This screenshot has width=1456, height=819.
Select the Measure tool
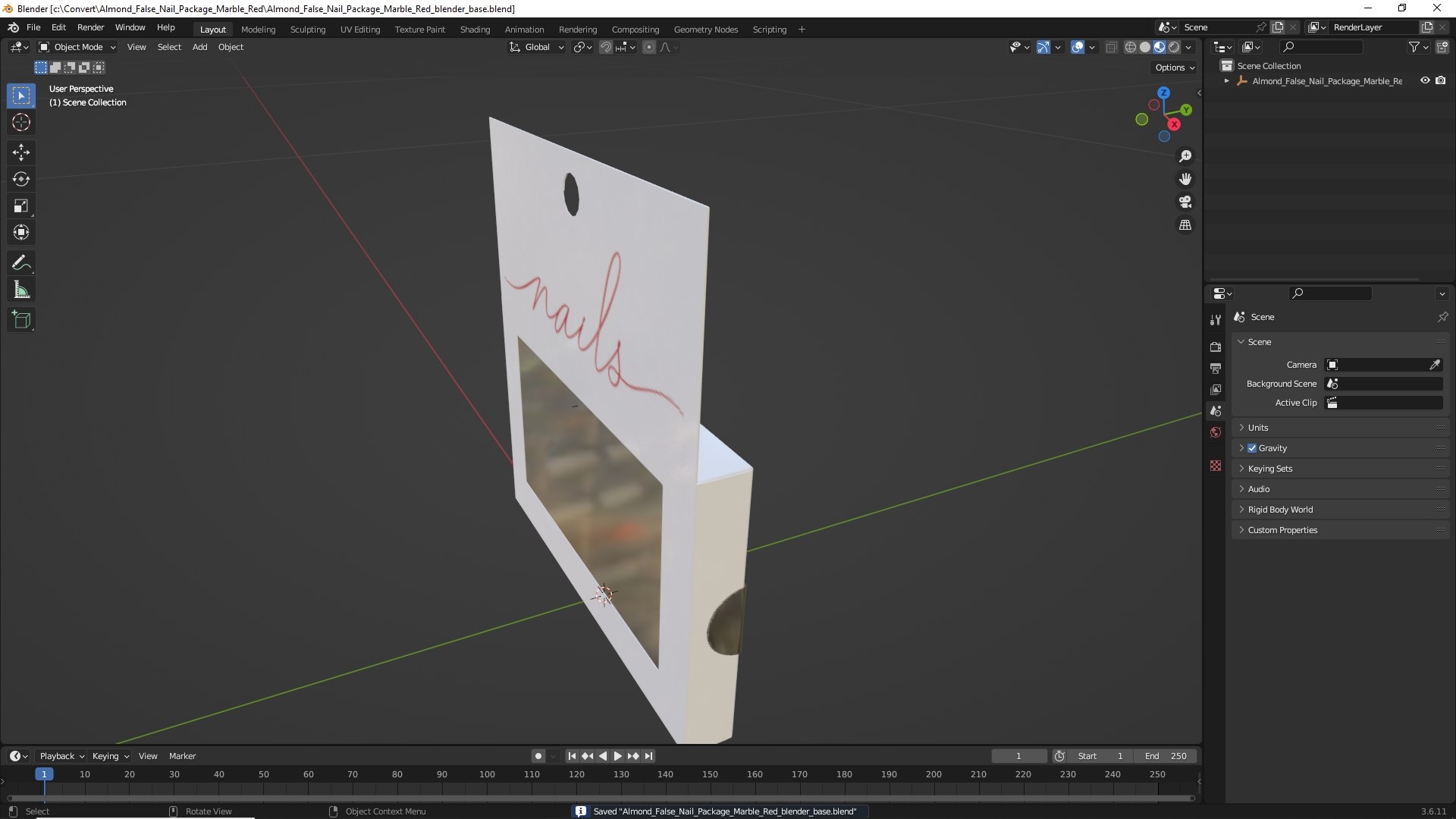21,290
